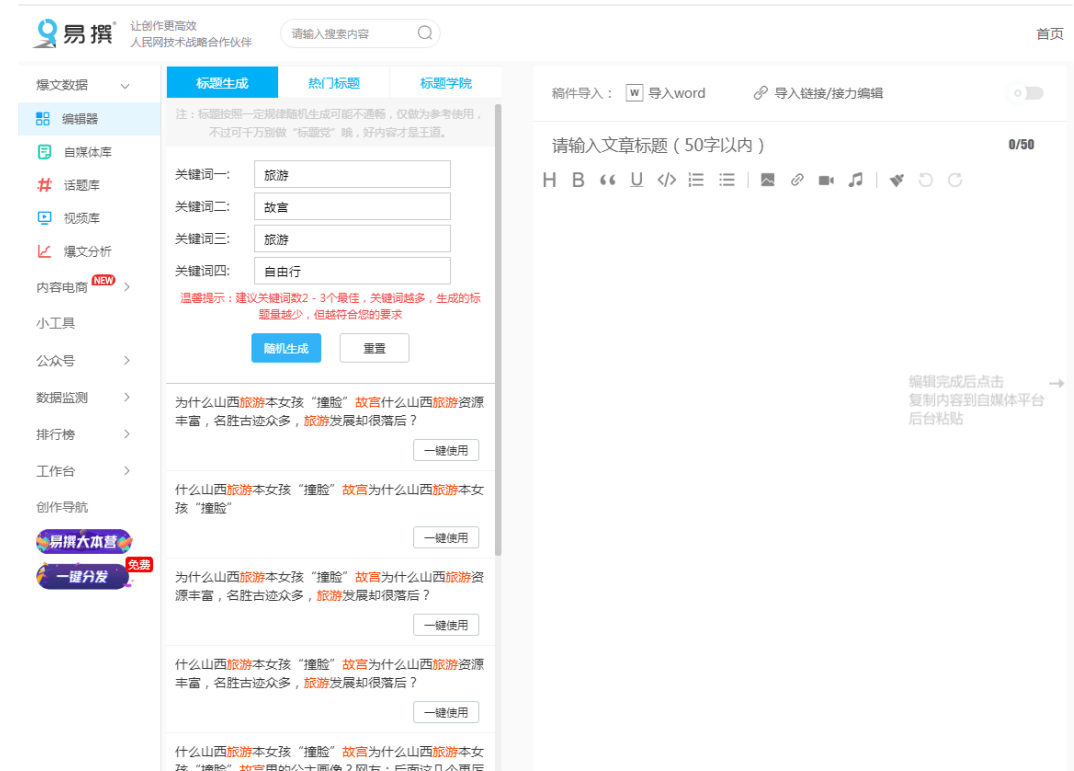Click the 重置 button

click(x=375, y=349)
